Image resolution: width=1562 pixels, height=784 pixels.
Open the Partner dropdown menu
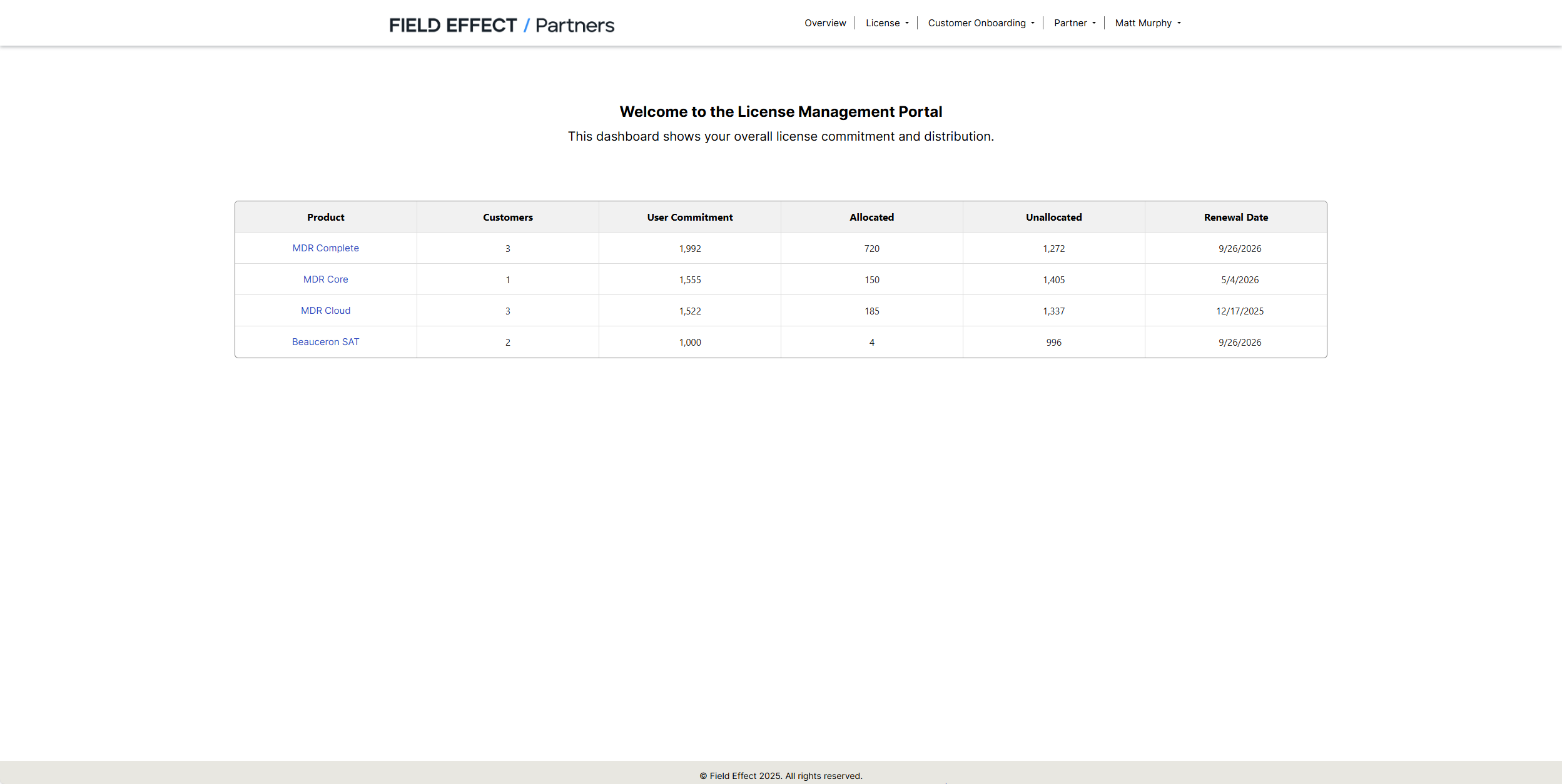[x=1074, y=23]
